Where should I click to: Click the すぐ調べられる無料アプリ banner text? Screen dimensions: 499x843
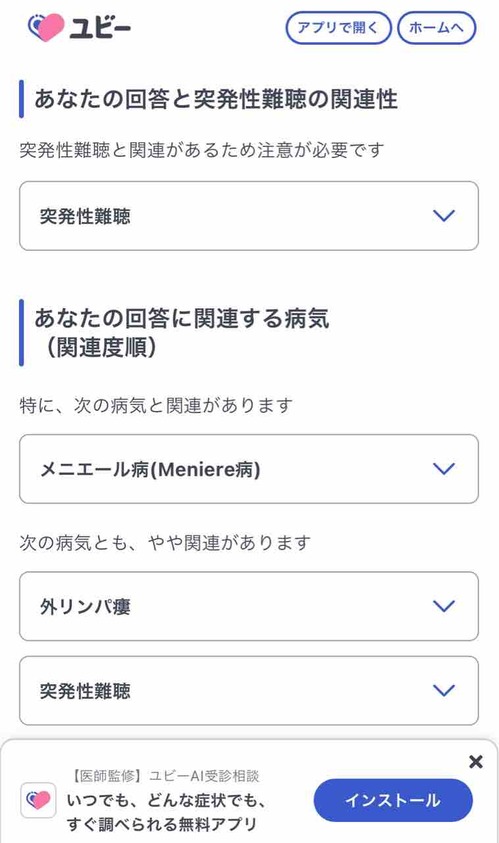162,824
